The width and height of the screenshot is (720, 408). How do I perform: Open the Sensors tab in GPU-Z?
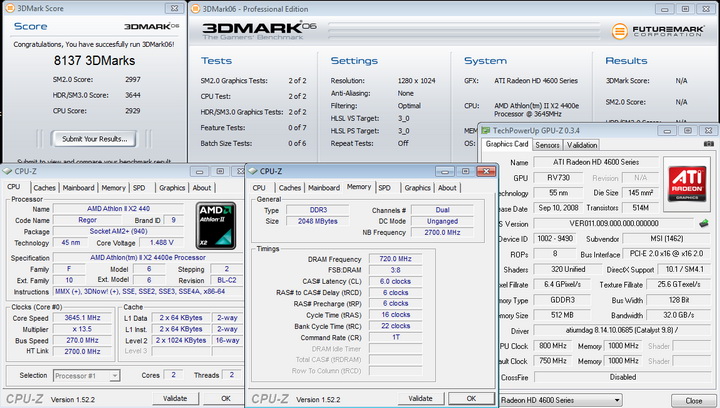point(547,145)
